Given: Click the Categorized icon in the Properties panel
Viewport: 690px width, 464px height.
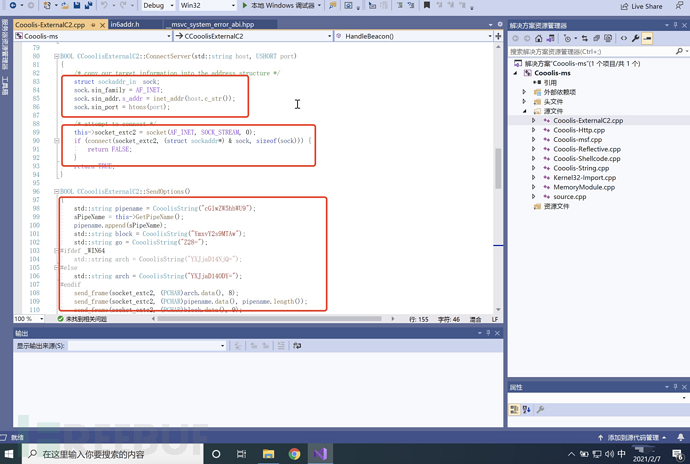Looking at the screenshot, I should (514, 410).
